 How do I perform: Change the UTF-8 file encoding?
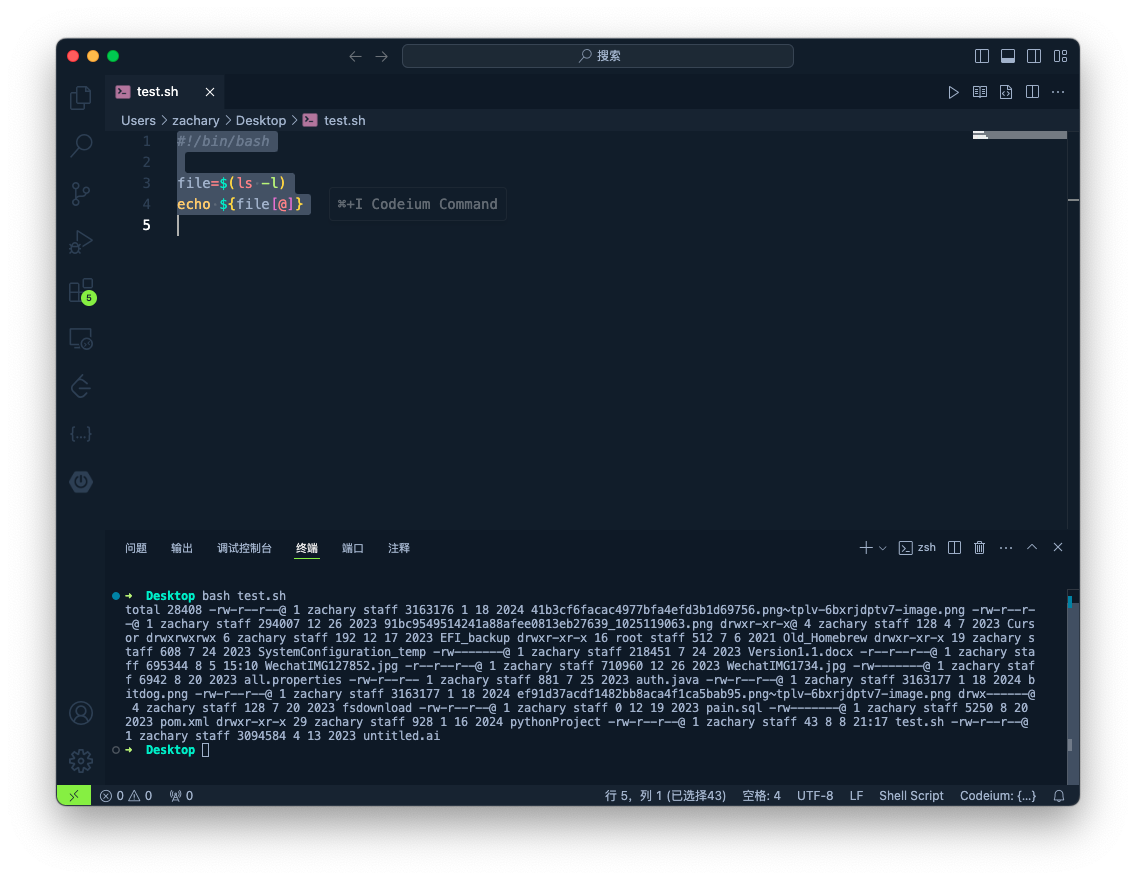tap(815, 795)
